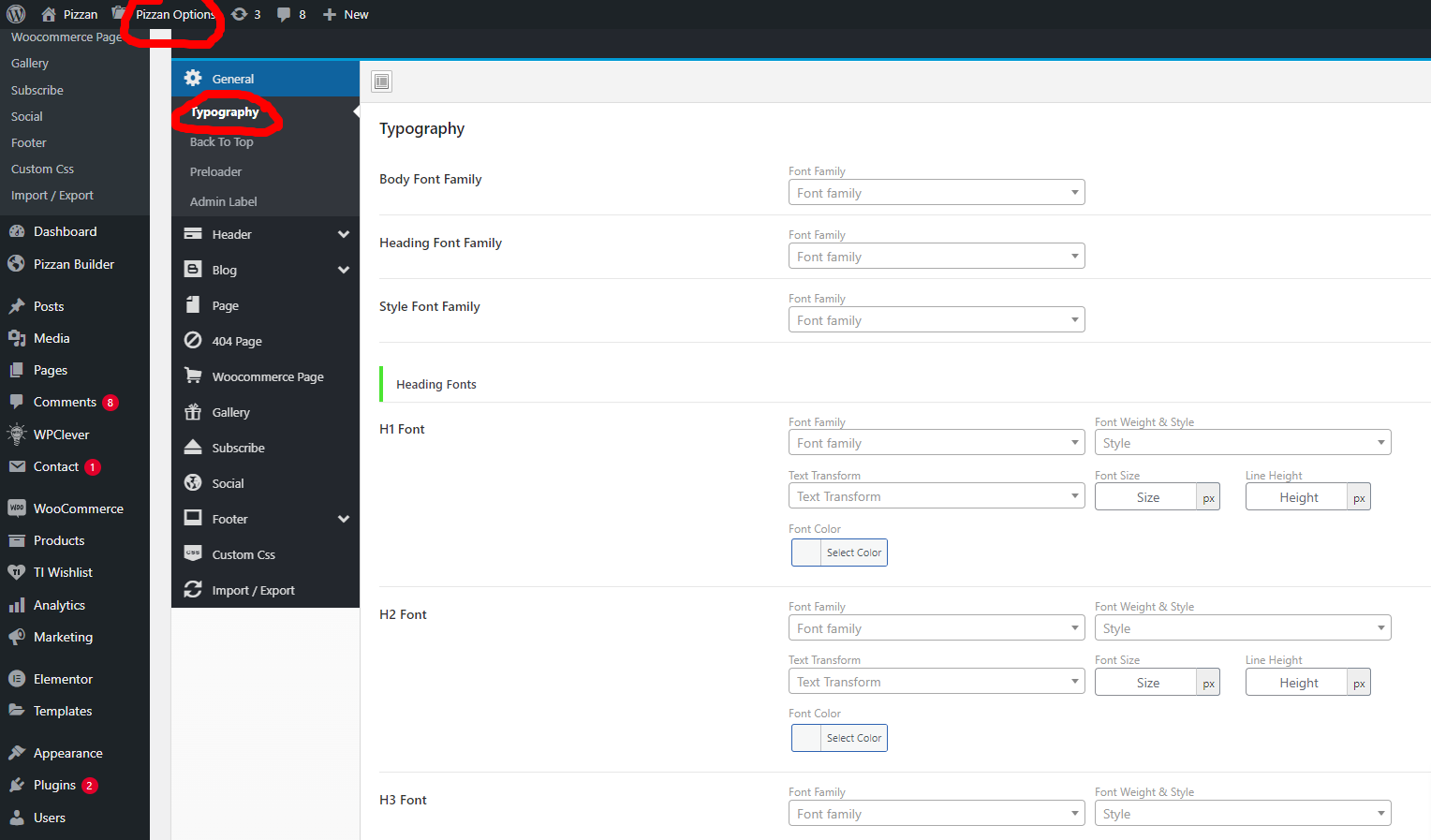This screenshot has width=1431, height=840.
Task: Click the Posts pin icon
Action: click(x=17, y=306)
